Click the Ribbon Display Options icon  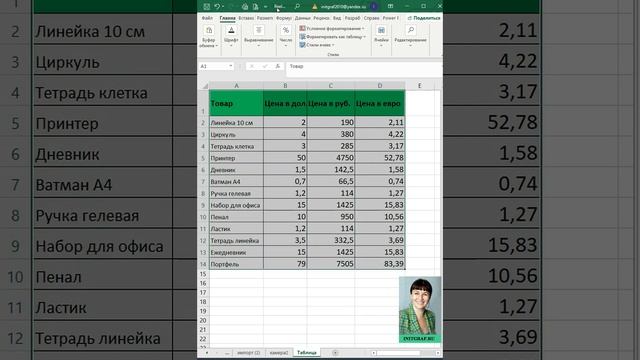pos(390,7)
